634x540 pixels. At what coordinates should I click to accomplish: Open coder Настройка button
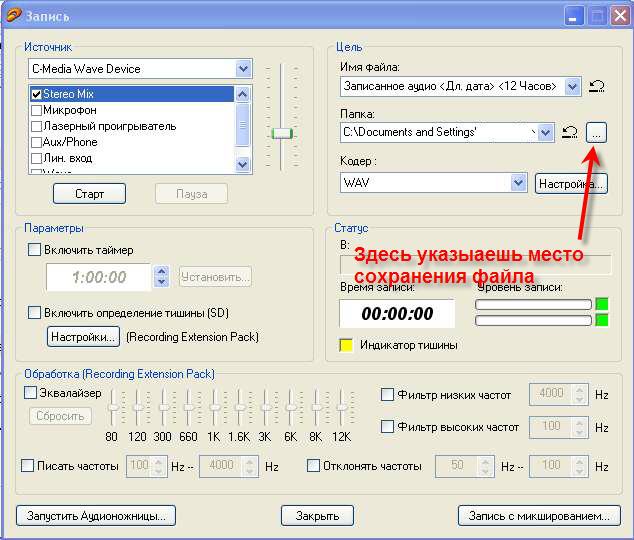coord(571,184)
